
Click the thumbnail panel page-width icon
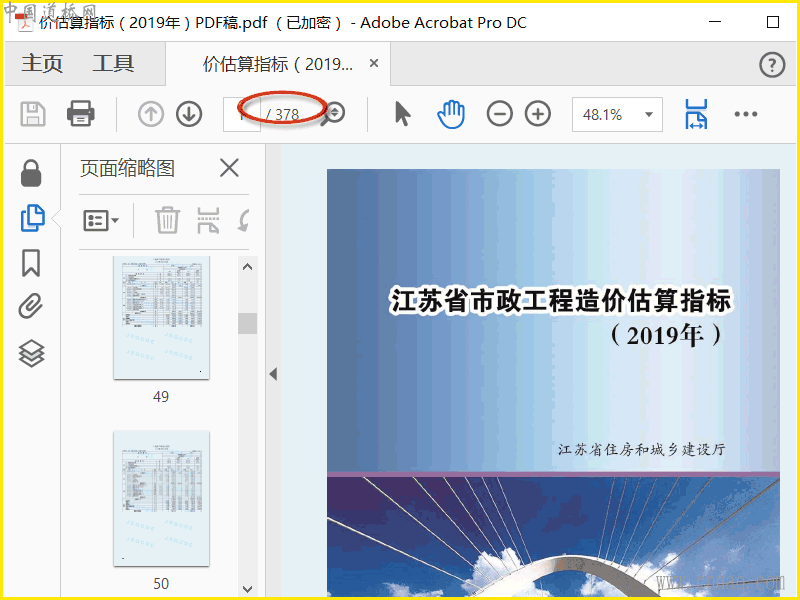click(208, 220)
